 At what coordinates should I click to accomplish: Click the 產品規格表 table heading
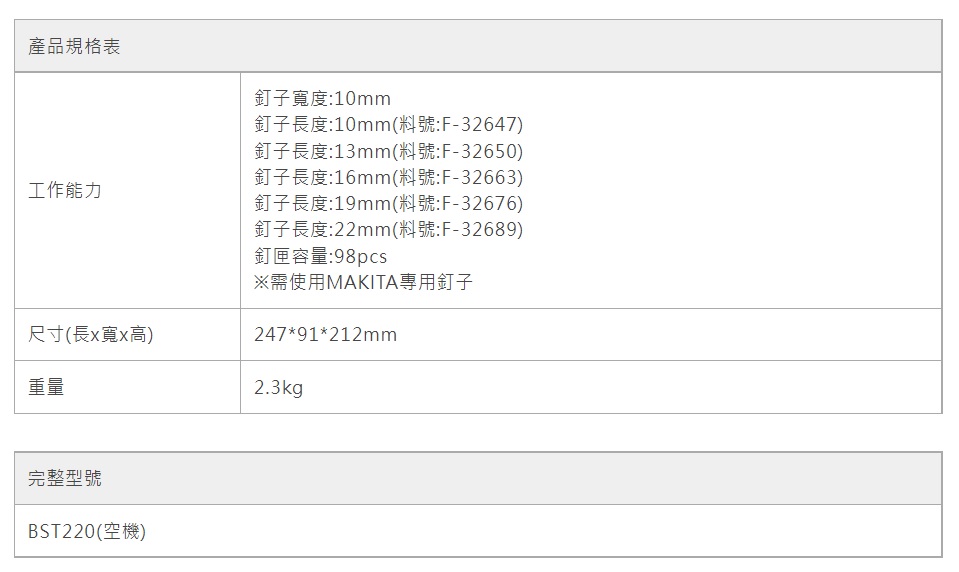pyautogui.click(x=74, y=47)
